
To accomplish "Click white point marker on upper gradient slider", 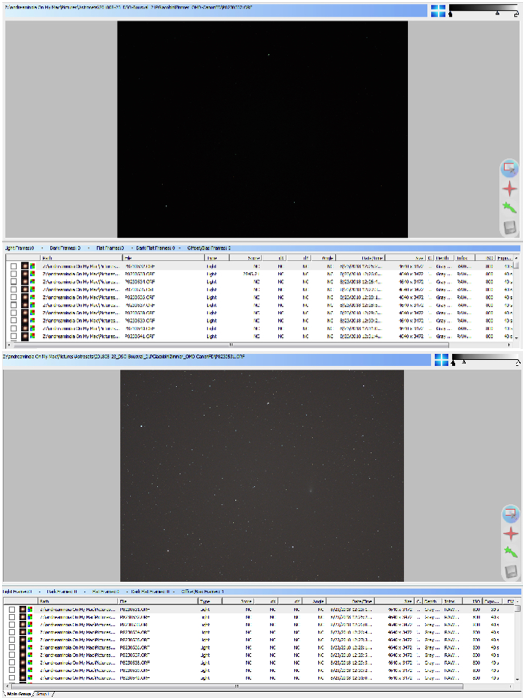I will [517, 15].
